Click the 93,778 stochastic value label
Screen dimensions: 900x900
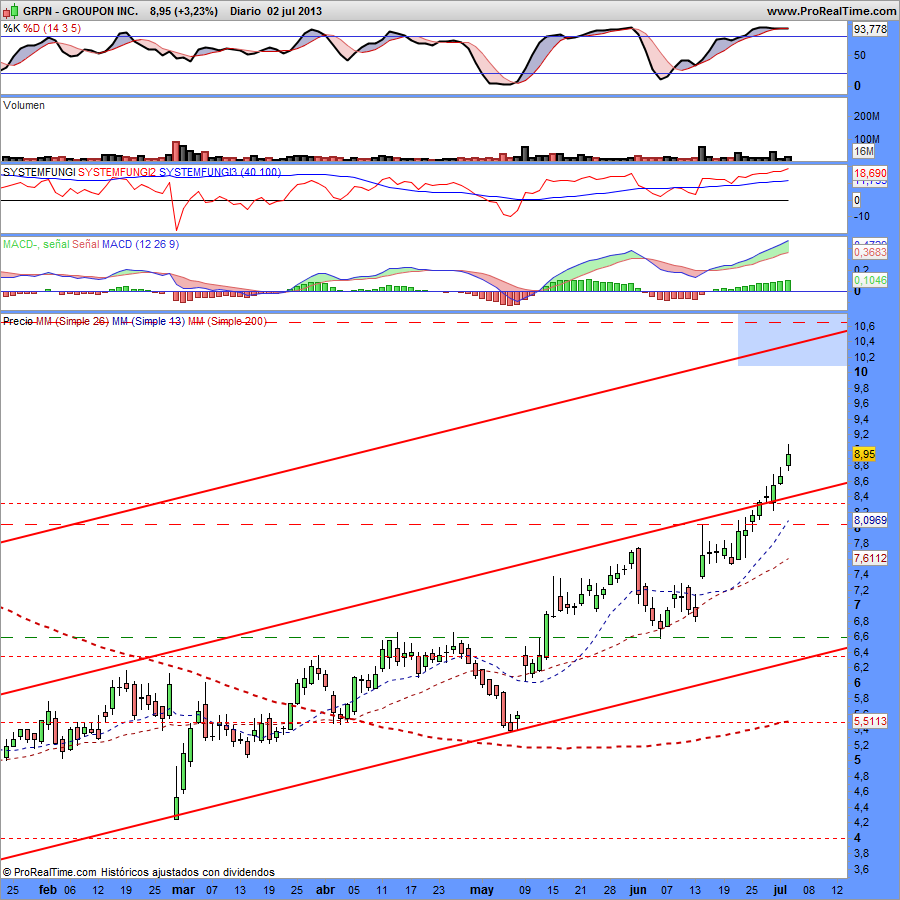(x=870, y=29)
